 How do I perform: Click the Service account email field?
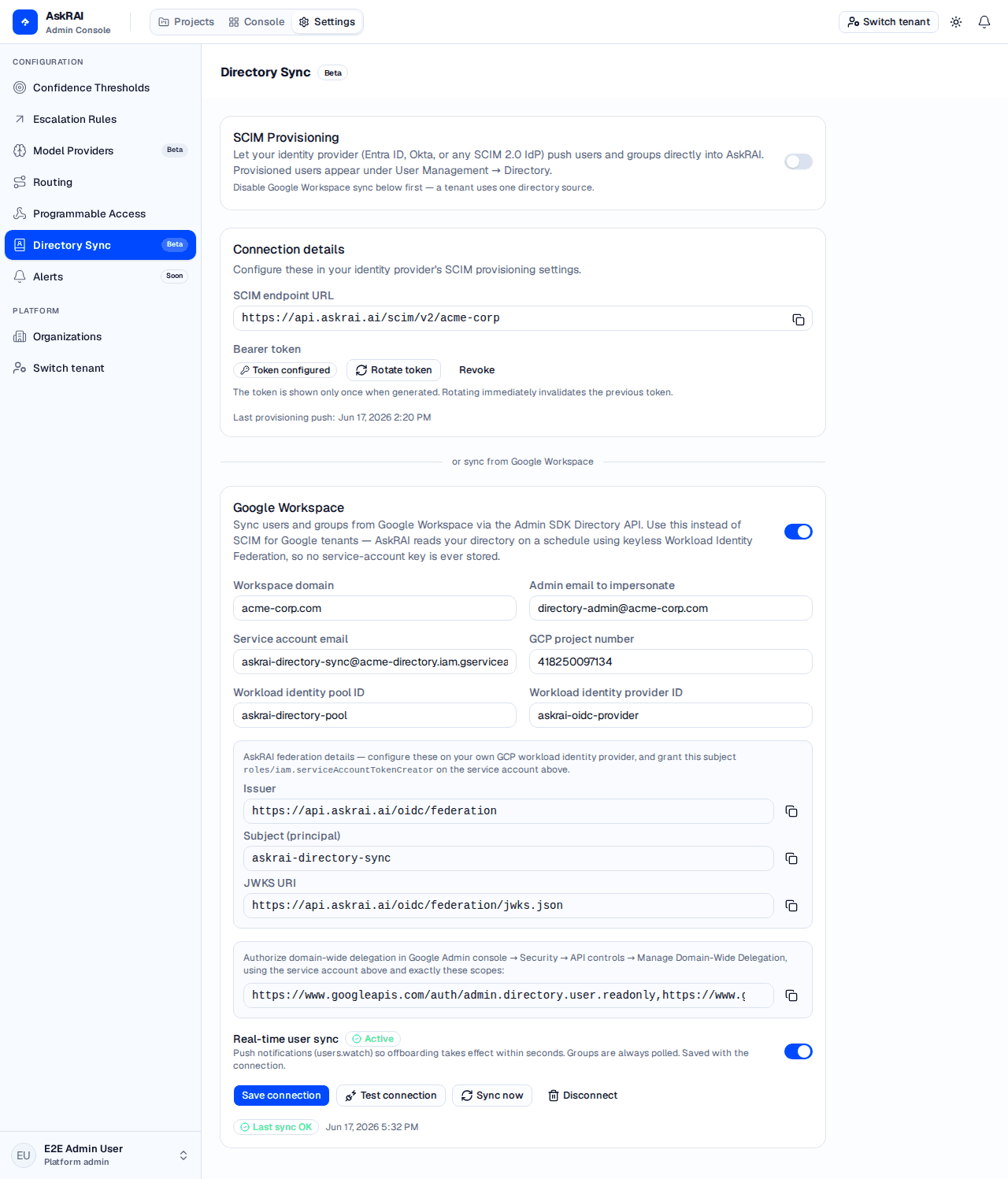375,662
